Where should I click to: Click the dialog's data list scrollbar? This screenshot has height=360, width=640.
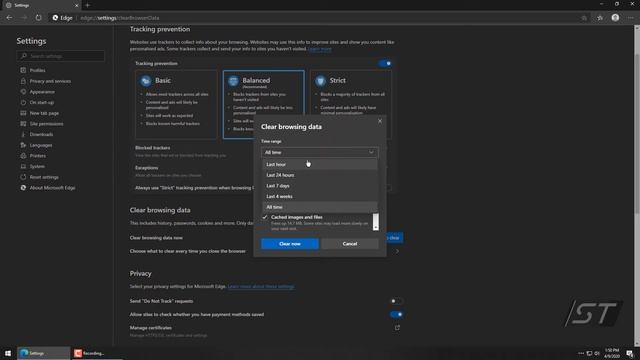(376, 222)
